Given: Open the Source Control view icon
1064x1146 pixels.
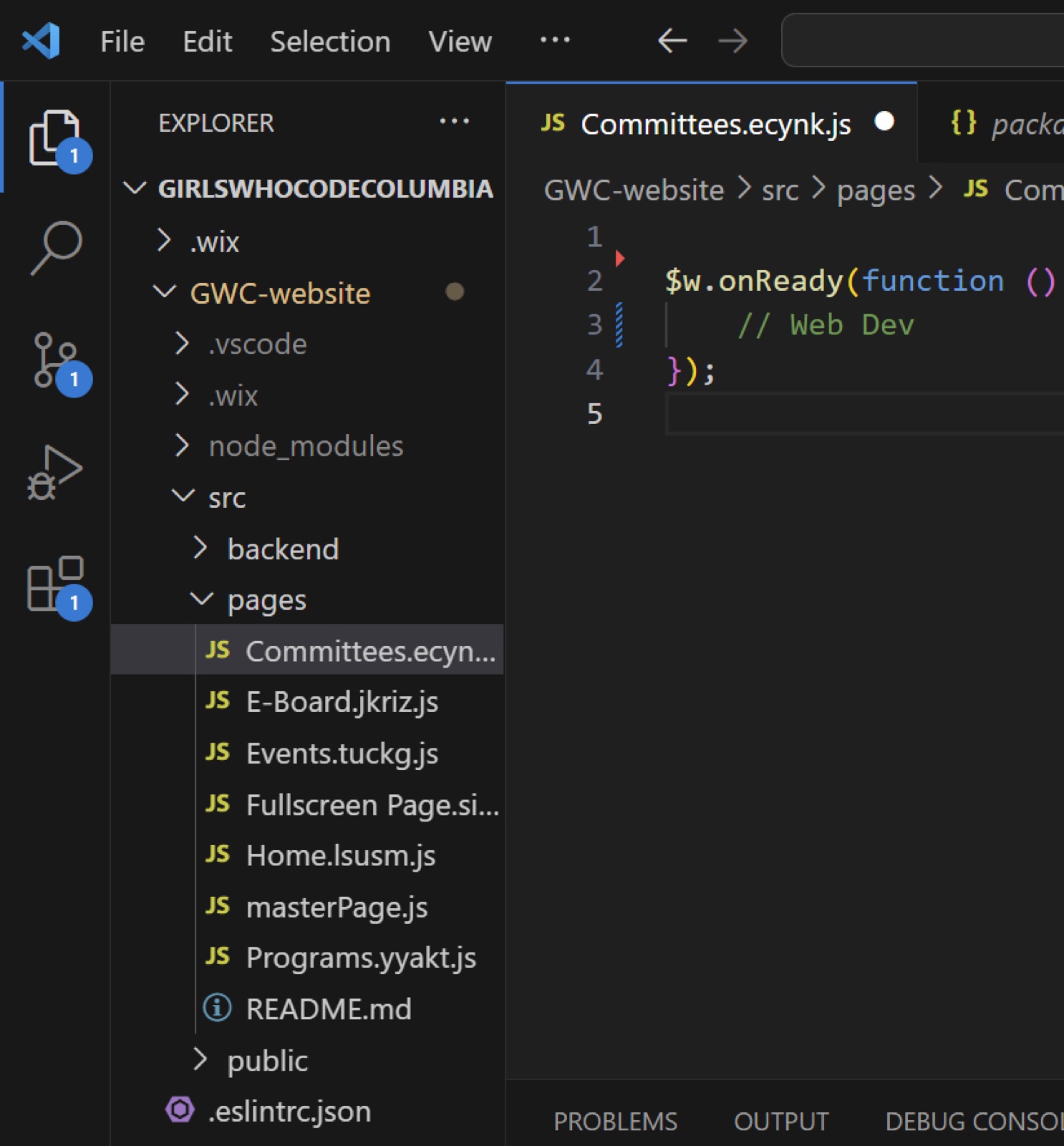Looking at the screenshot, I should click(56, 360).
